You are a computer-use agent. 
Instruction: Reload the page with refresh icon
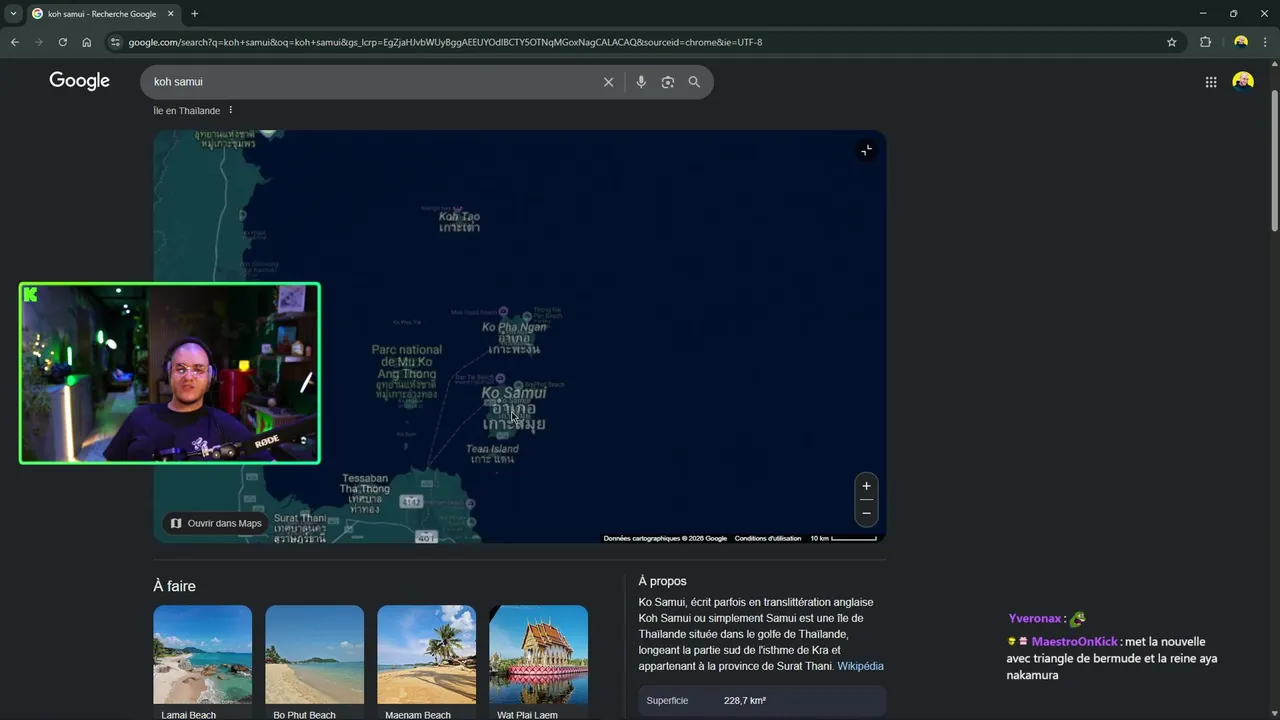62,42
